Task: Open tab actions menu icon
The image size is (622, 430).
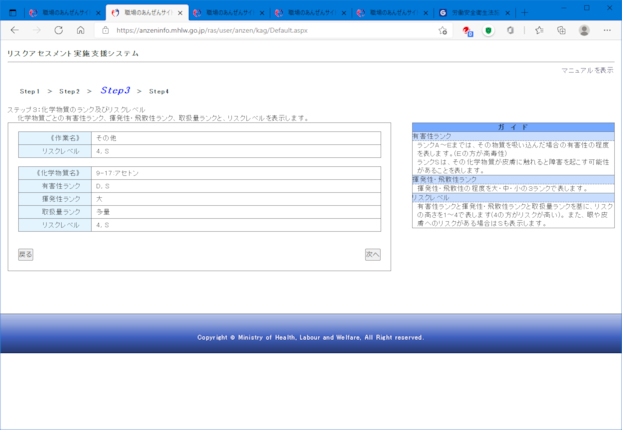Action: tap(13, 13)
